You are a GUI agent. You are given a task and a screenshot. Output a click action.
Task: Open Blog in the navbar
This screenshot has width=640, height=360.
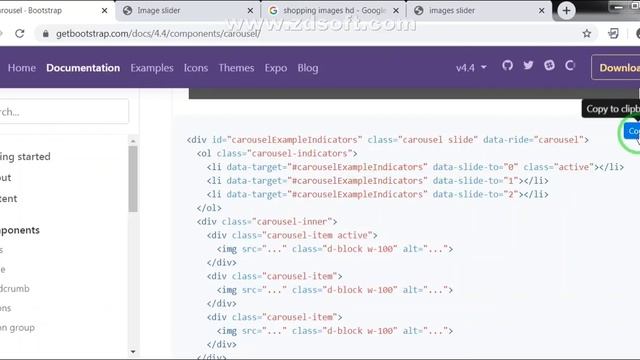(x=308, y=68)
